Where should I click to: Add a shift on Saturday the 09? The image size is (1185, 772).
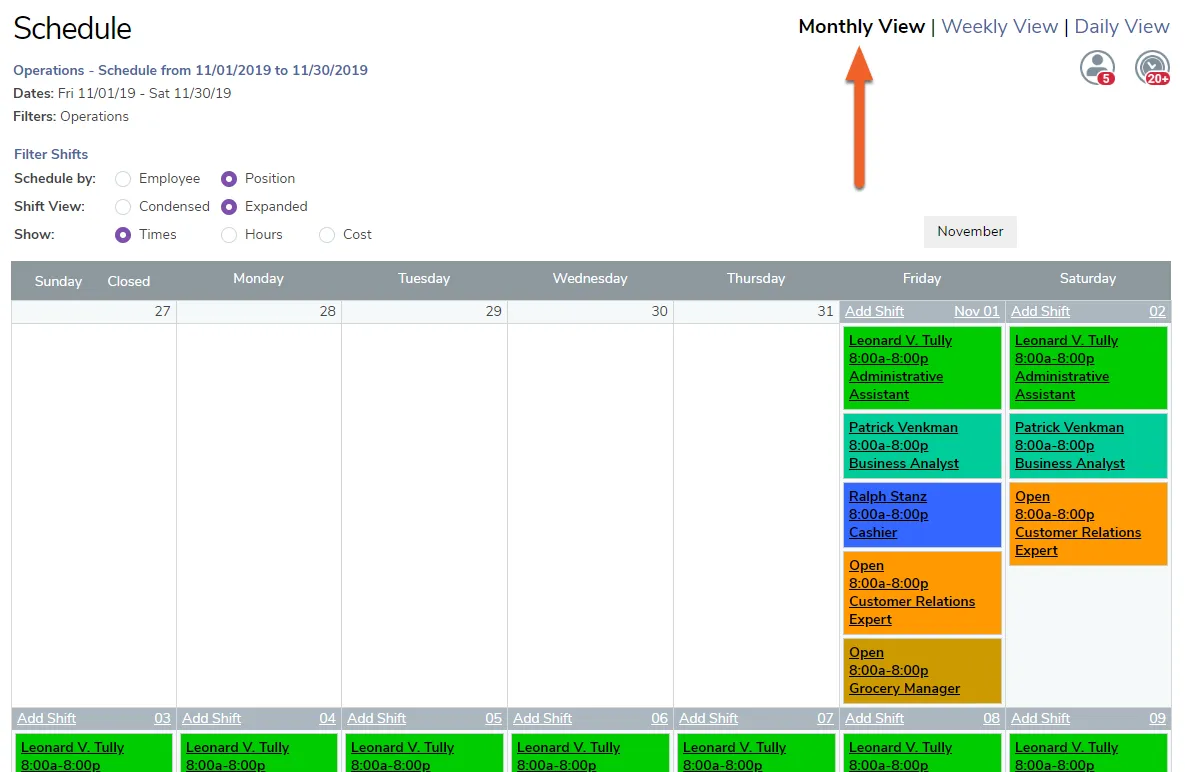(x=1041, y=718)
